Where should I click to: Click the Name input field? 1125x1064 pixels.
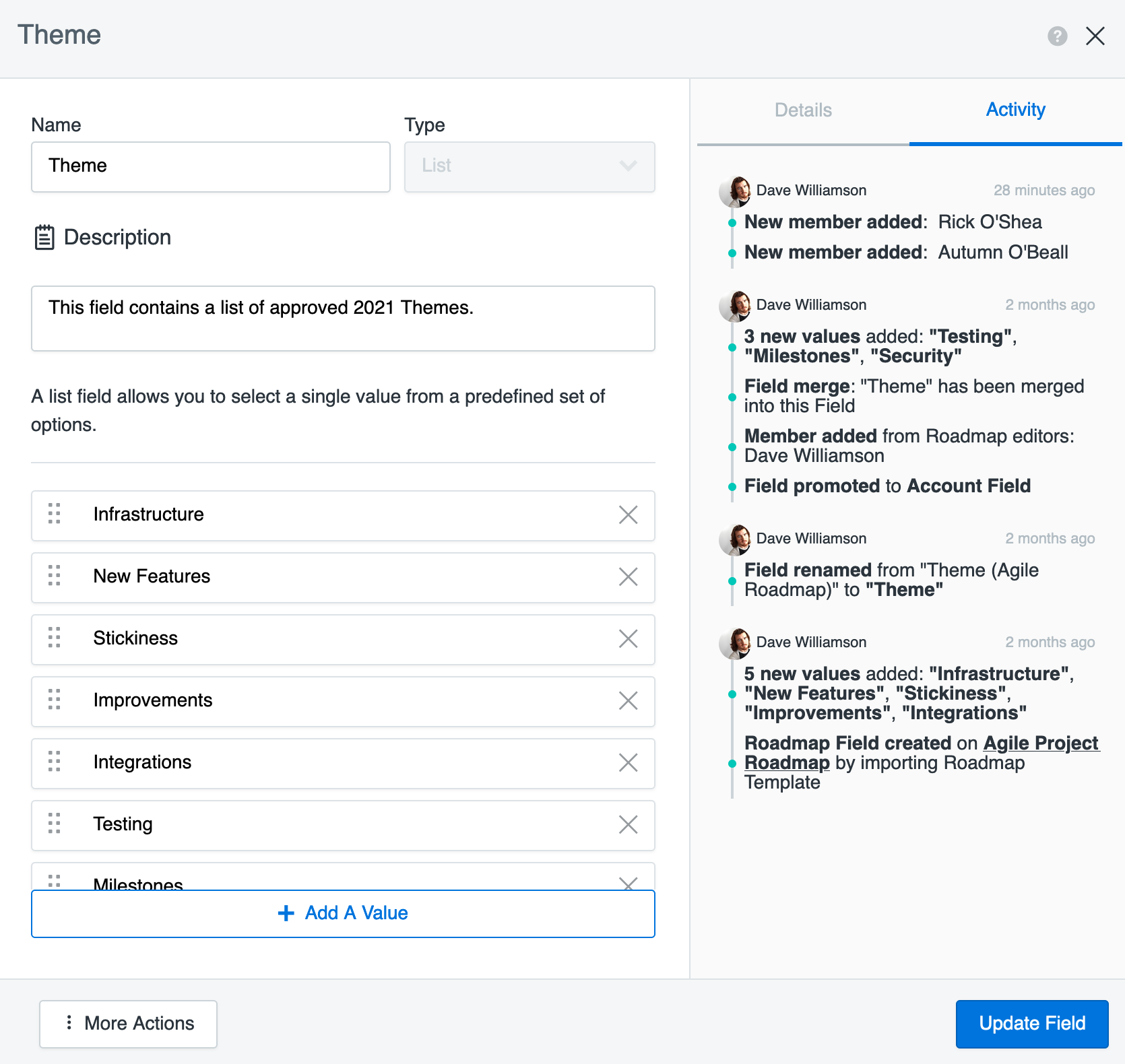tap(210, 166)
